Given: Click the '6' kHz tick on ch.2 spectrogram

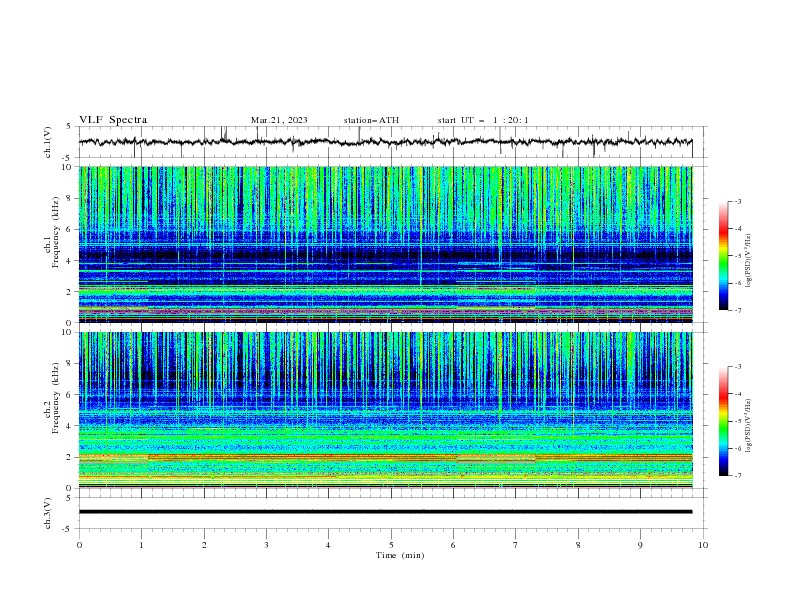Looking at the screenshot, I should 71,394.
